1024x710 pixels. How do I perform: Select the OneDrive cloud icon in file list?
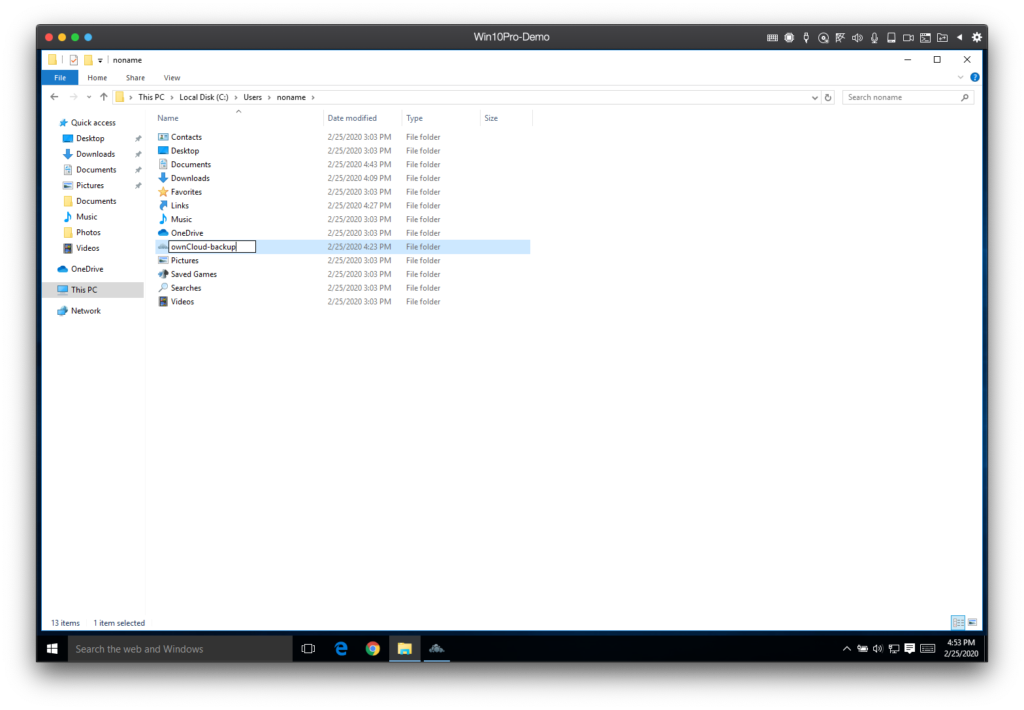click(163, 233)
